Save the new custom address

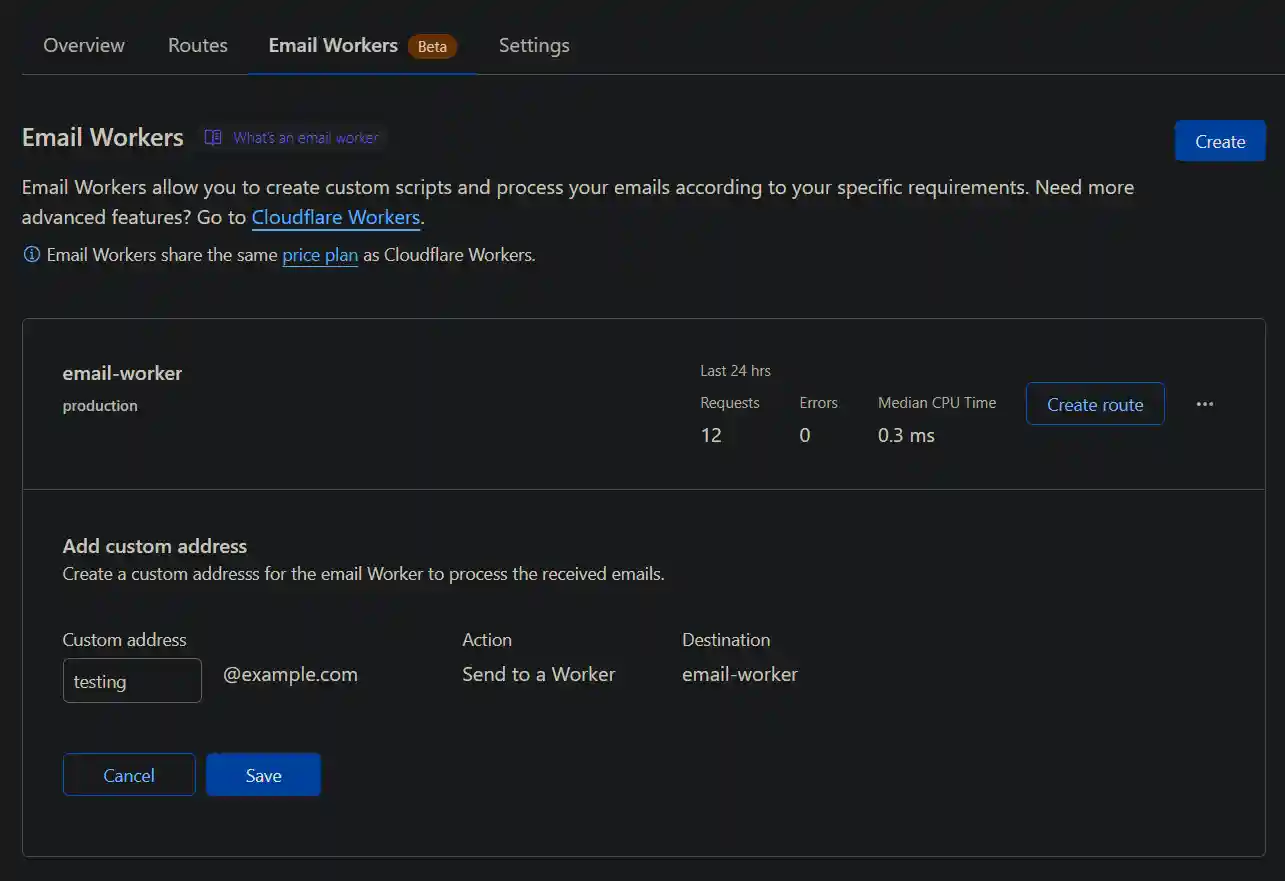coord(263,774)
